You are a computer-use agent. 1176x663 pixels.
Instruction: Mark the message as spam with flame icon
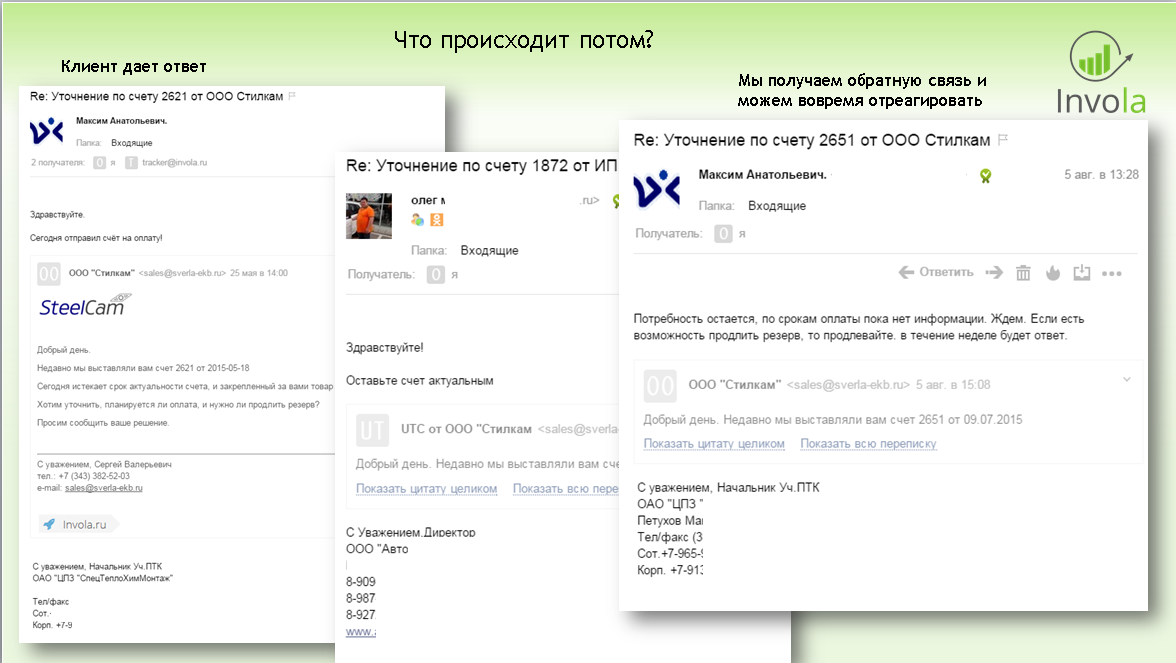point(1053,271)
